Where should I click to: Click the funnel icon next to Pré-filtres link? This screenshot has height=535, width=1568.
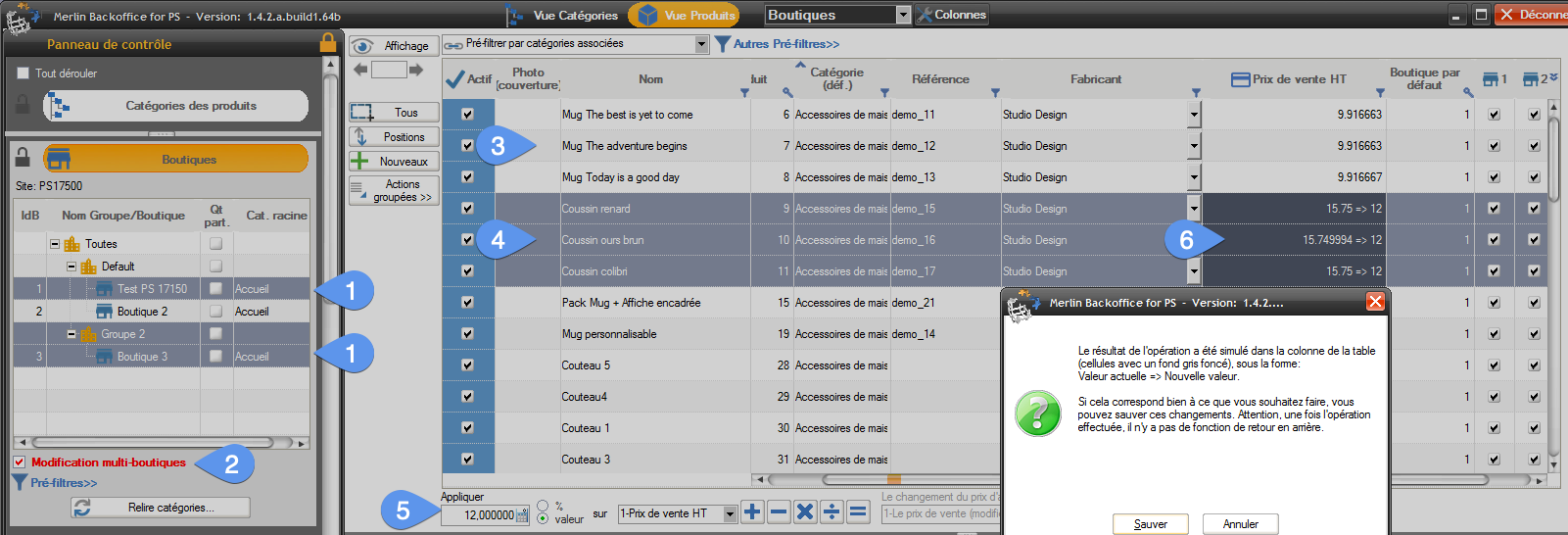coord(19,482)
